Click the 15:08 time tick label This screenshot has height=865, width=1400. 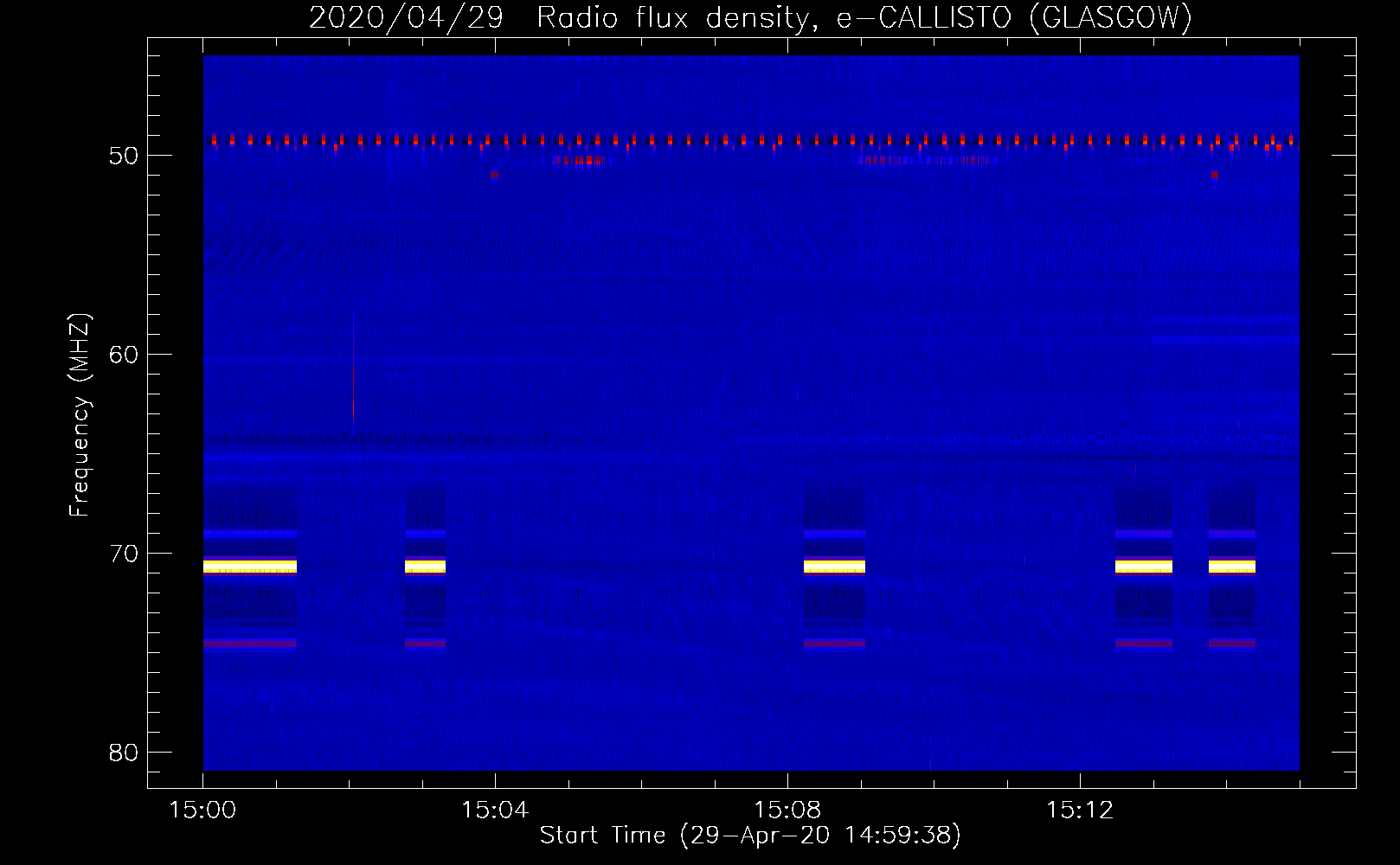tap(787, 811)
